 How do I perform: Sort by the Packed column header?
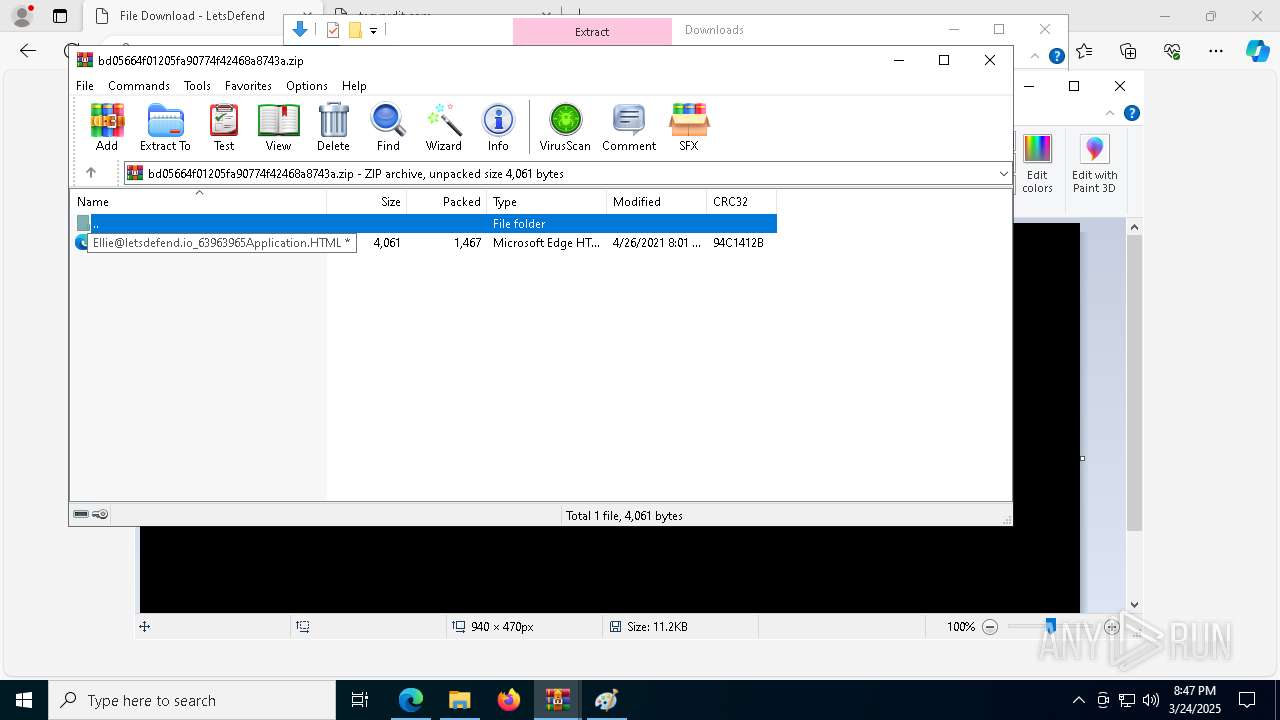[x=447, y=201]
